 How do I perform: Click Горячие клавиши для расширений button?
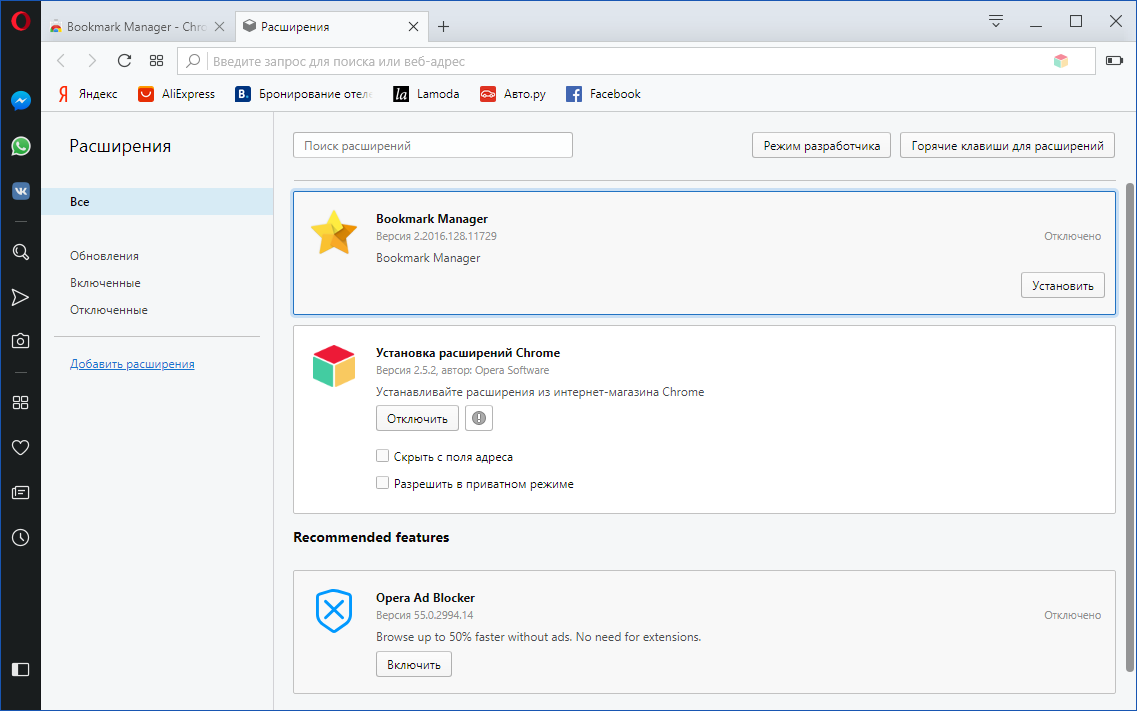coord(1007,146)
